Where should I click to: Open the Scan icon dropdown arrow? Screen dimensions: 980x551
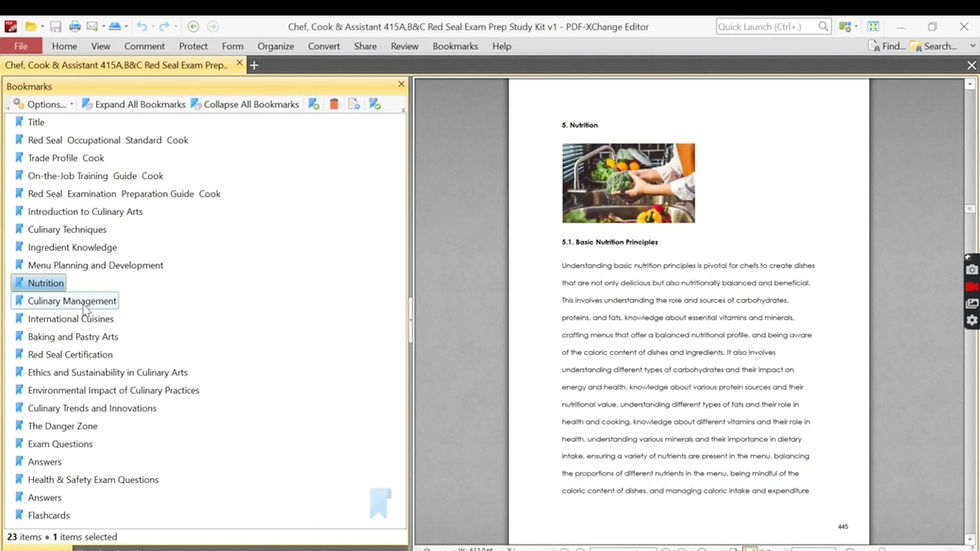(x=126, y=27)
